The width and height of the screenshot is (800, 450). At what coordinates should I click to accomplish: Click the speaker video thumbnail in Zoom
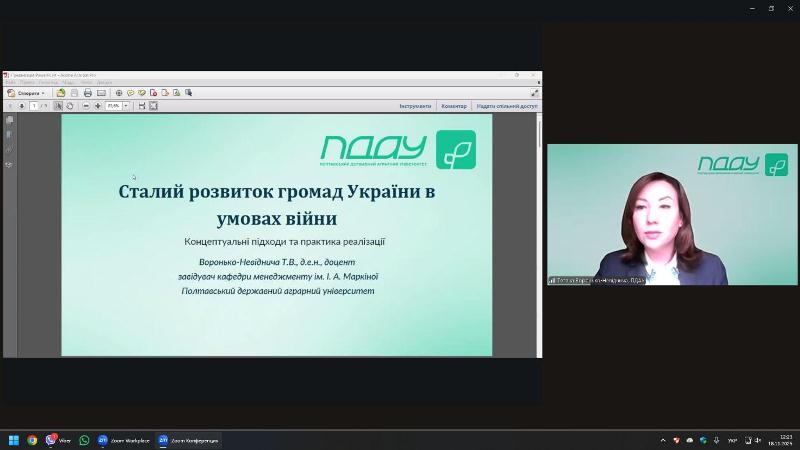pos(672,214)
